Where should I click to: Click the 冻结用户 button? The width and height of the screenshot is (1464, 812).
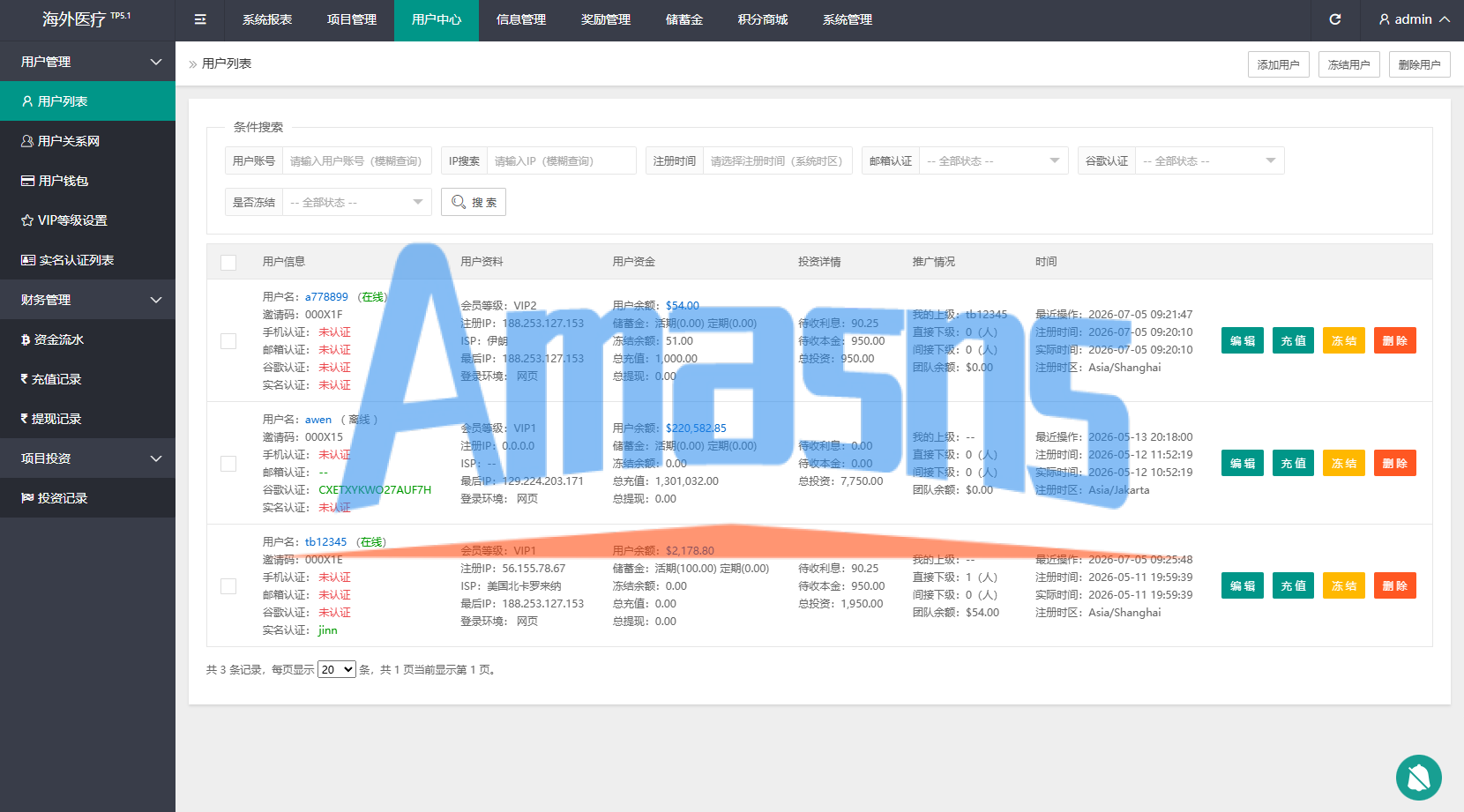pos(1349,64)
